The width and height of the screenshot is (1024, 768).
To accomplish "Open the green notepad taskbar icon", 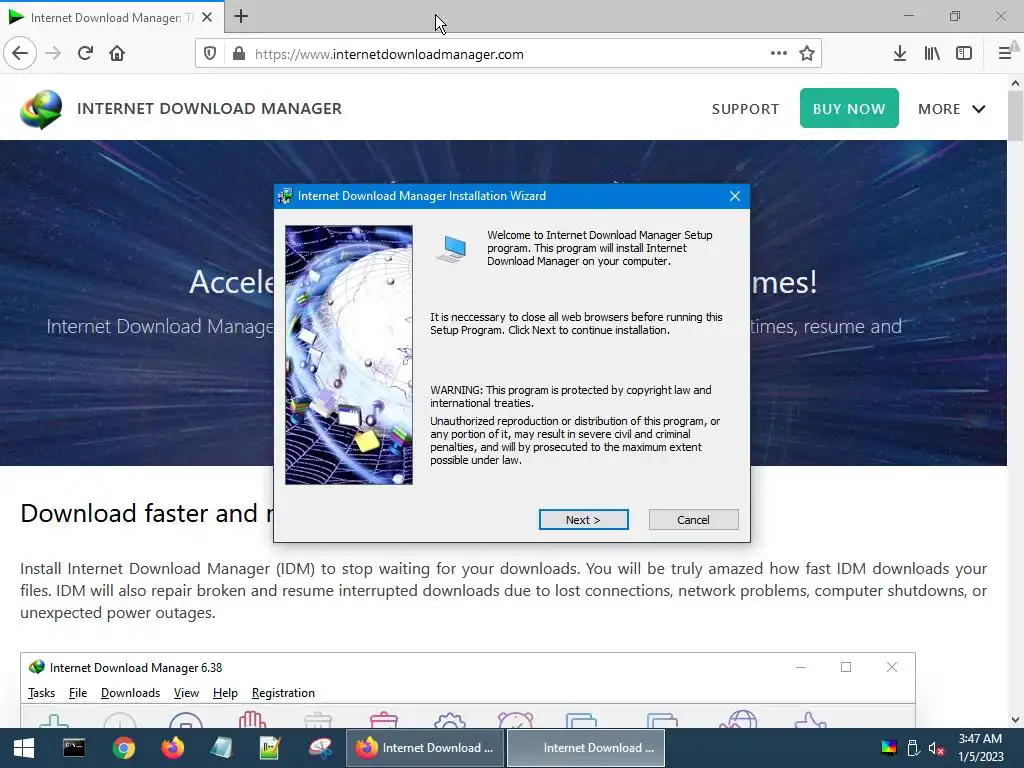I will pyautogui.click(x=270, y=748).
